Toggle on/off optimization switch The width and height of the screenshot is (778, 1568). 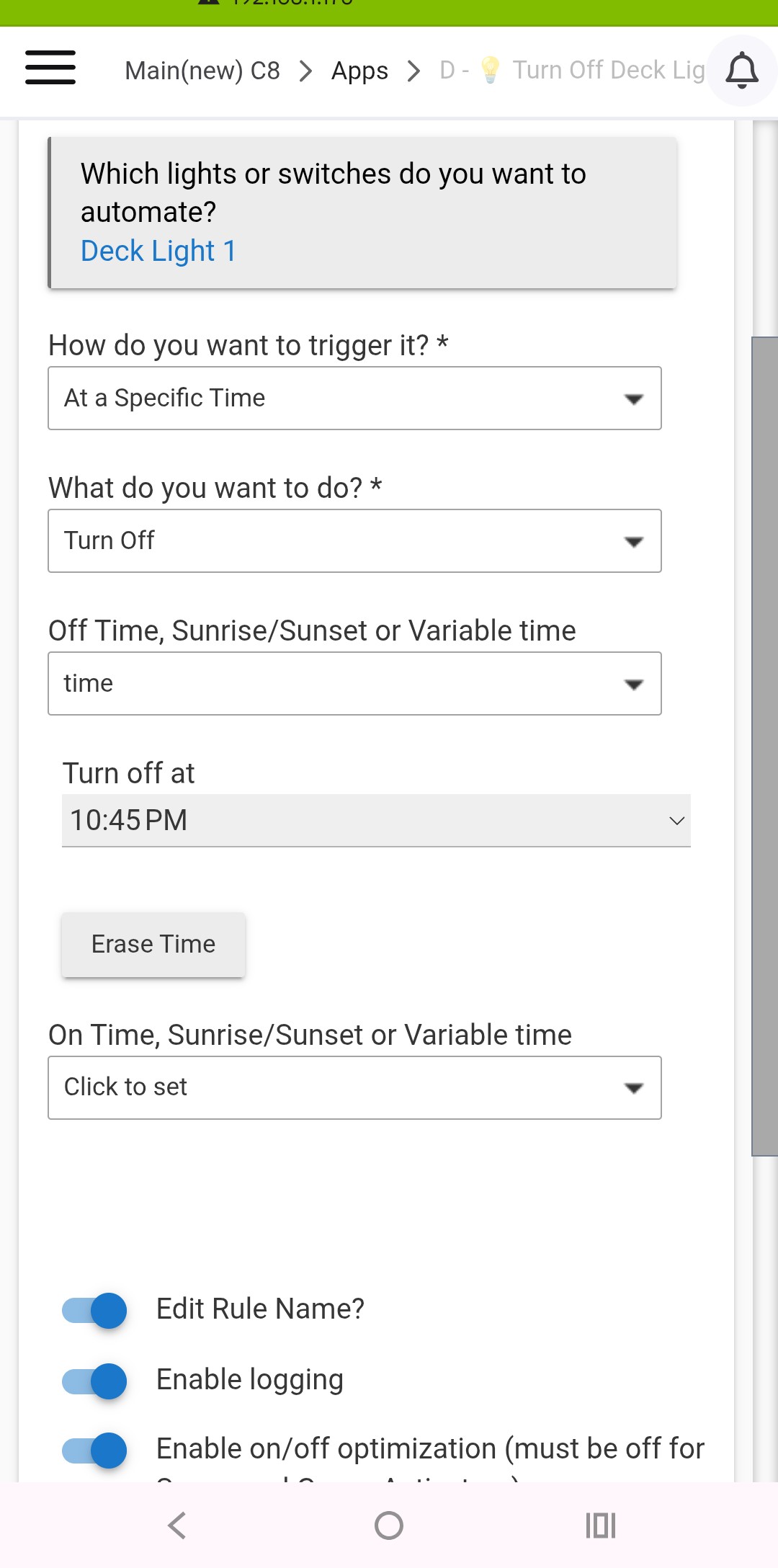point(95,1450)
